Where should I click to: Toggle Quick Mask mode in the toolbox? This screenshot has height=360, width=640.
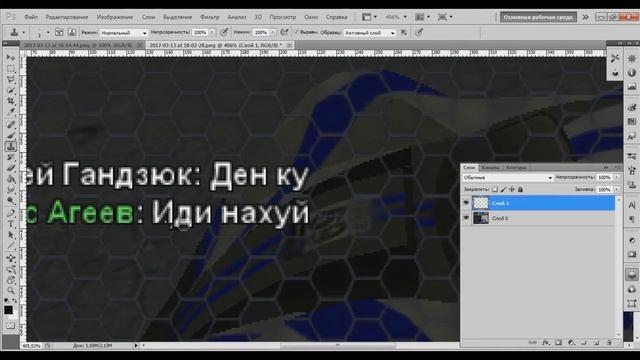click(11, 326)
